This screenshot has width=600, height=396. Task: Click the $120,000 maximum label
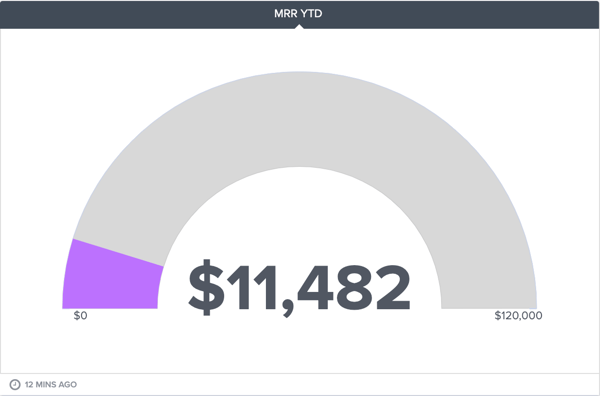(x=518, y=316)
